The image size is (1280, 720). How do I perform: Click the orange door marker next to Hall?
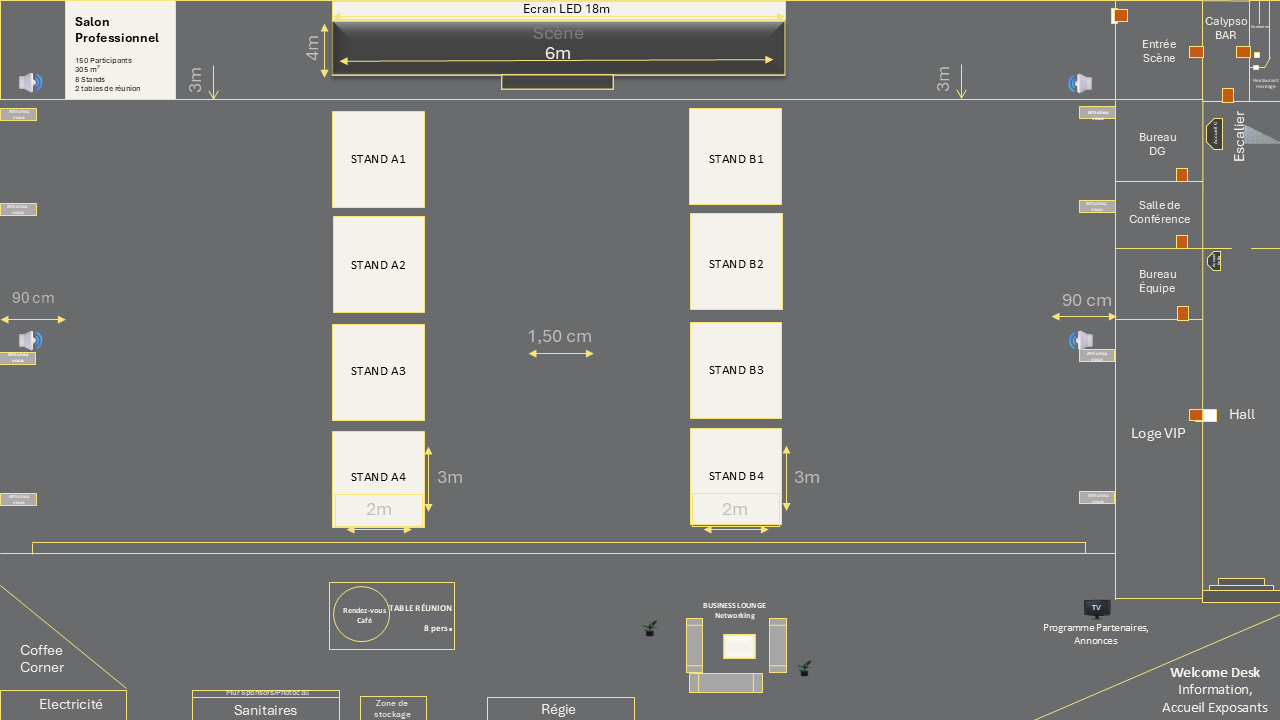[x=1196, y=415]
